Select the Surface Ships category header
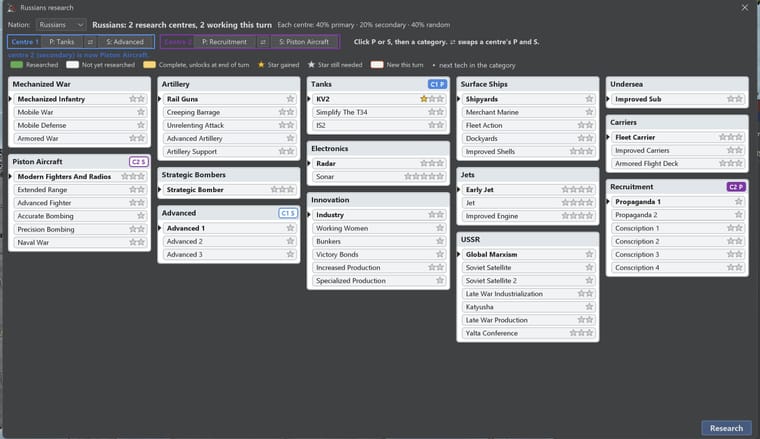 pyautogui.click(x=528, y=84)
